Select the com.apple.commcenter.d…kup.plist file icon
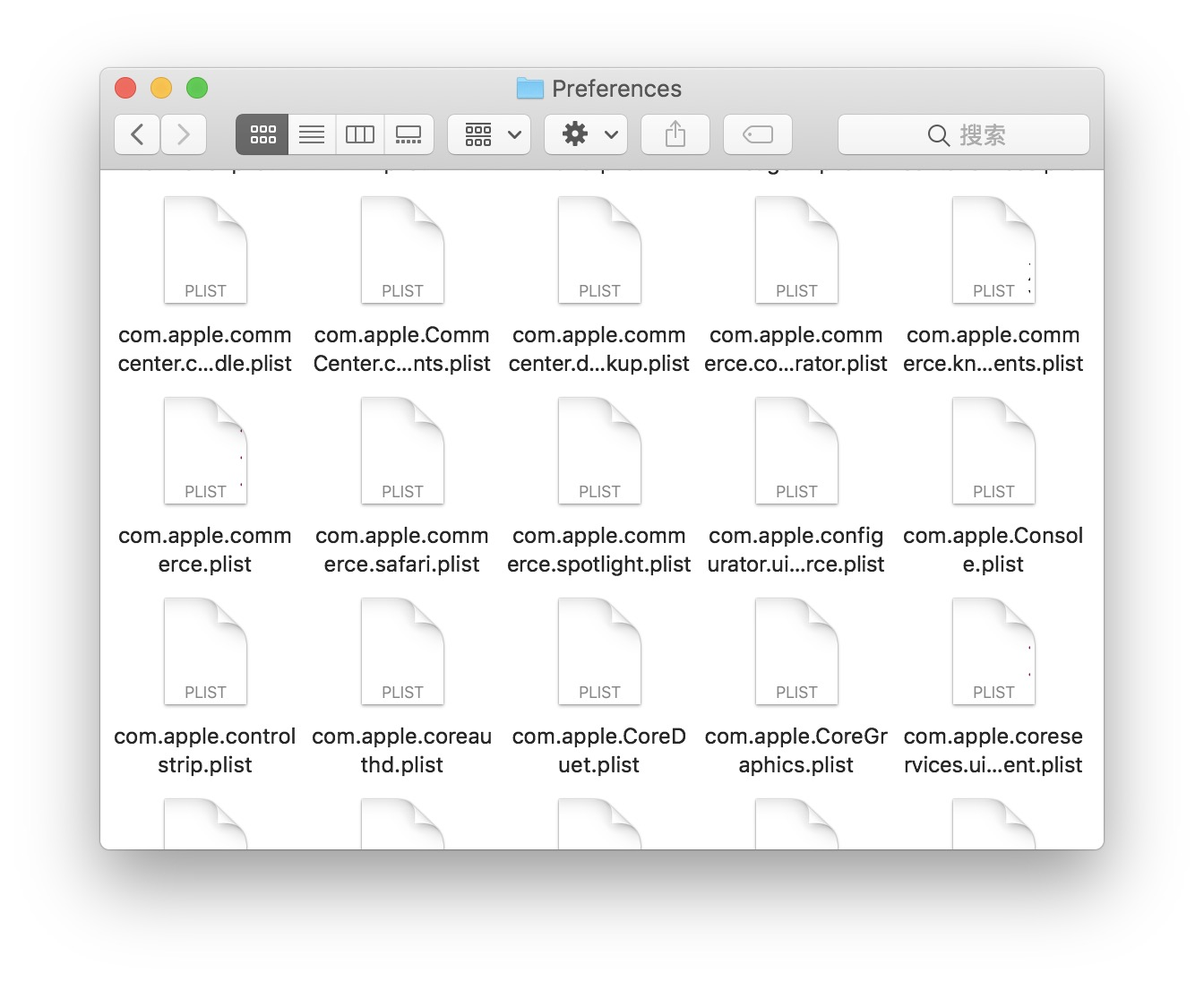Viewport: 1204px width, 982px height. 599,250
